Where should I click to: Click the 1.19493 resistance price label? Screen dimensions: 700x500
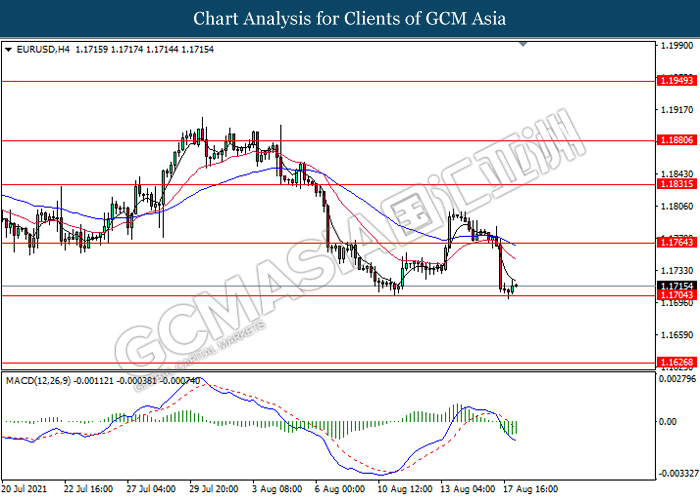pos(677,80)
